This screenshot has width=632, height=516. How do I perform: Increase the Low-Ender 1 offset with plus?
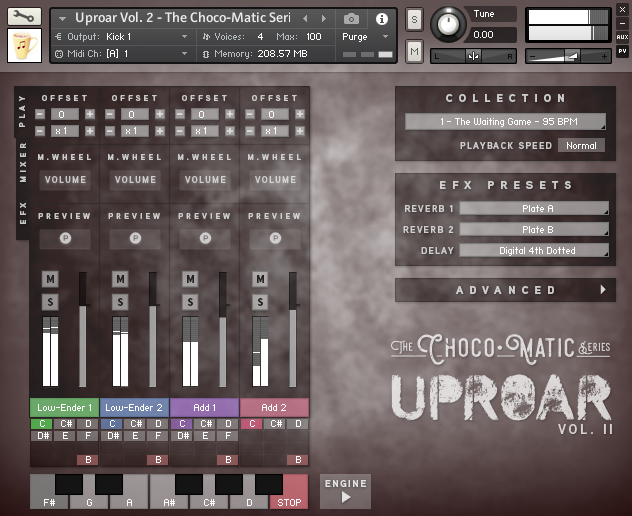(90, 115)
